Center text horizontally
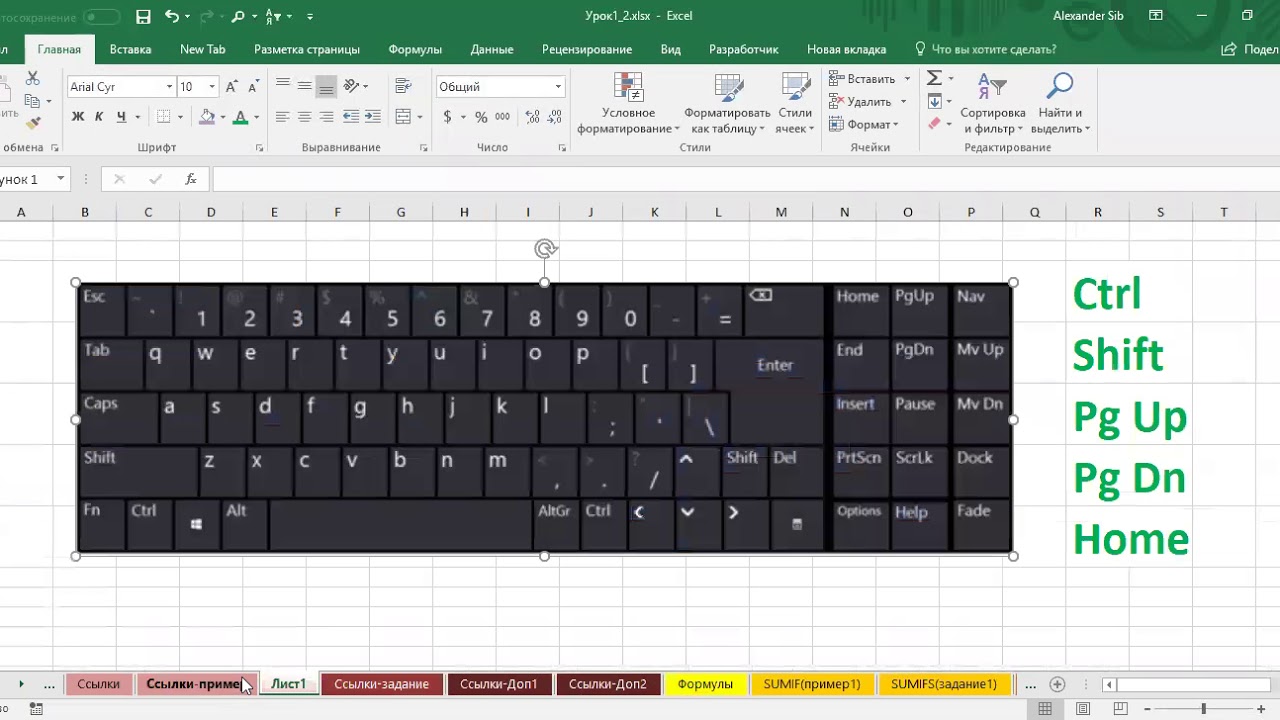The image size is (1280, 720). (x=304, y=117)
